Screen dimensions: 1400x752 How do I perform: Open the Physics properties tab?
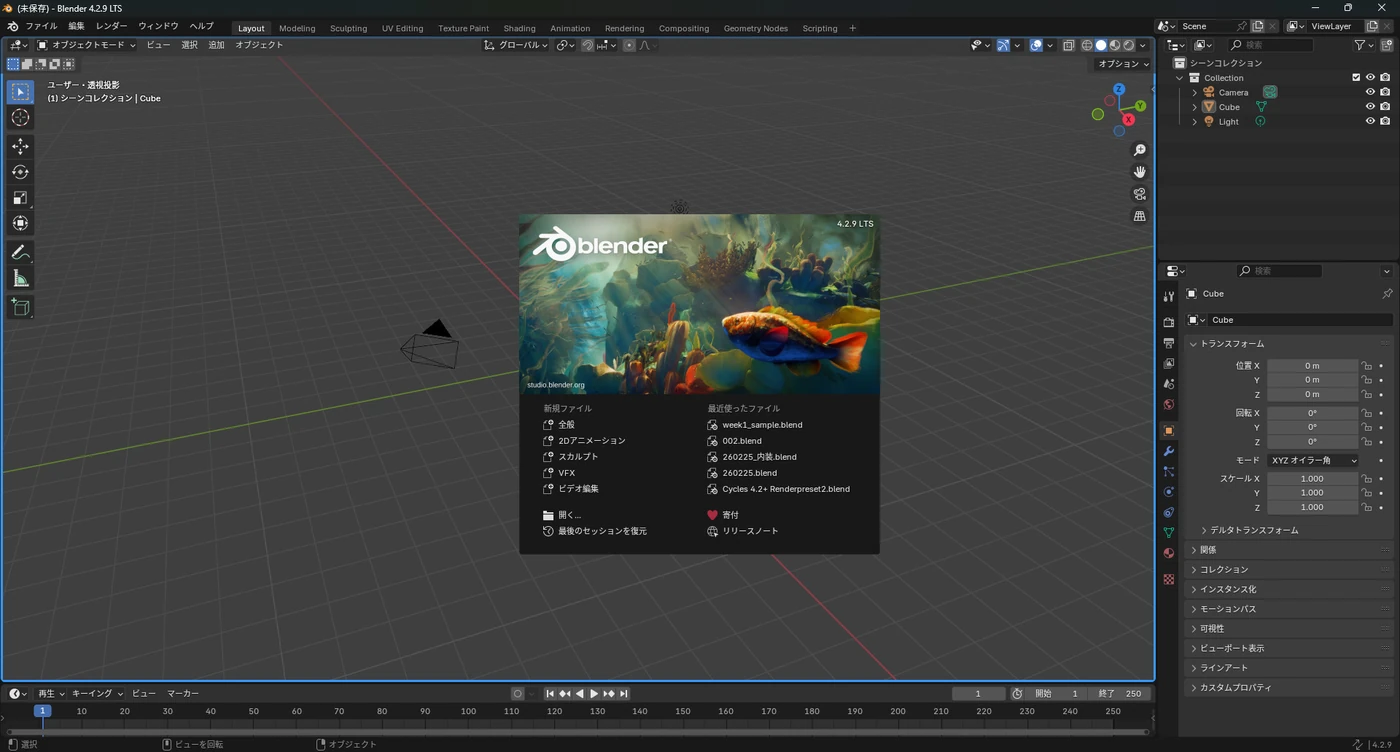pyautogui.click(x=1168, y=492)
